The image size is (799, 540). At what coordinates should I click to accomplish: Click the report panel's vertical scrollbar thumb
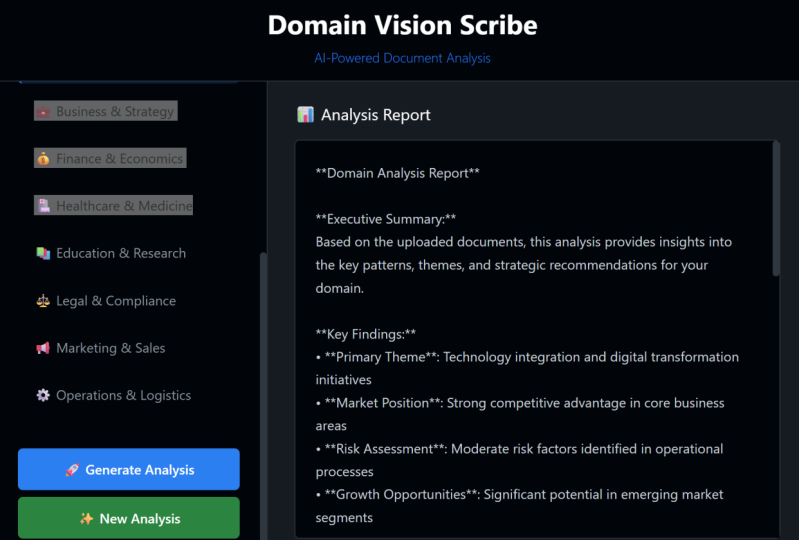[x=776, y=209]
